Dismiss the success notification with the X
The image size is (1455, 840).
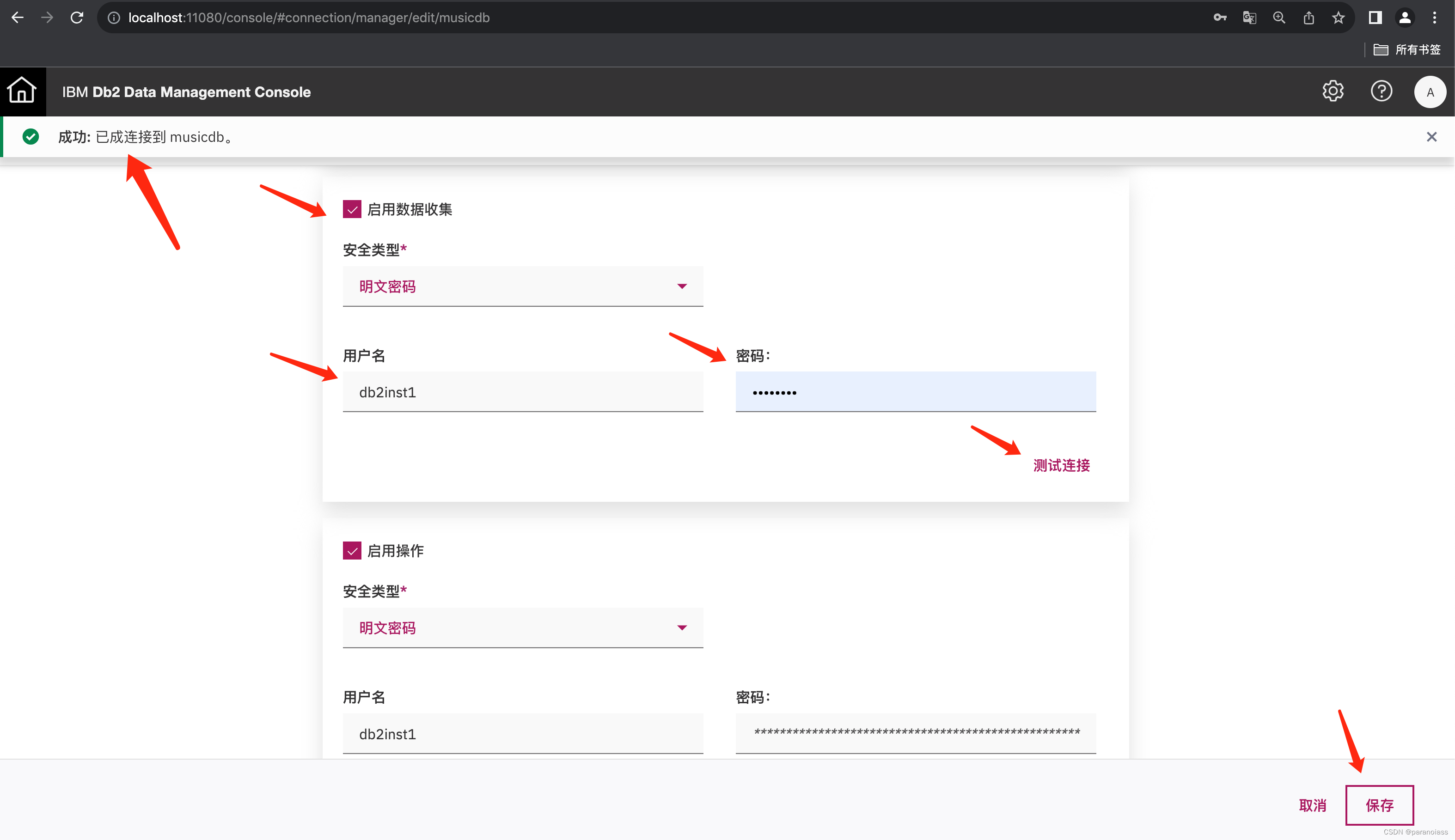pos(1432,137)
